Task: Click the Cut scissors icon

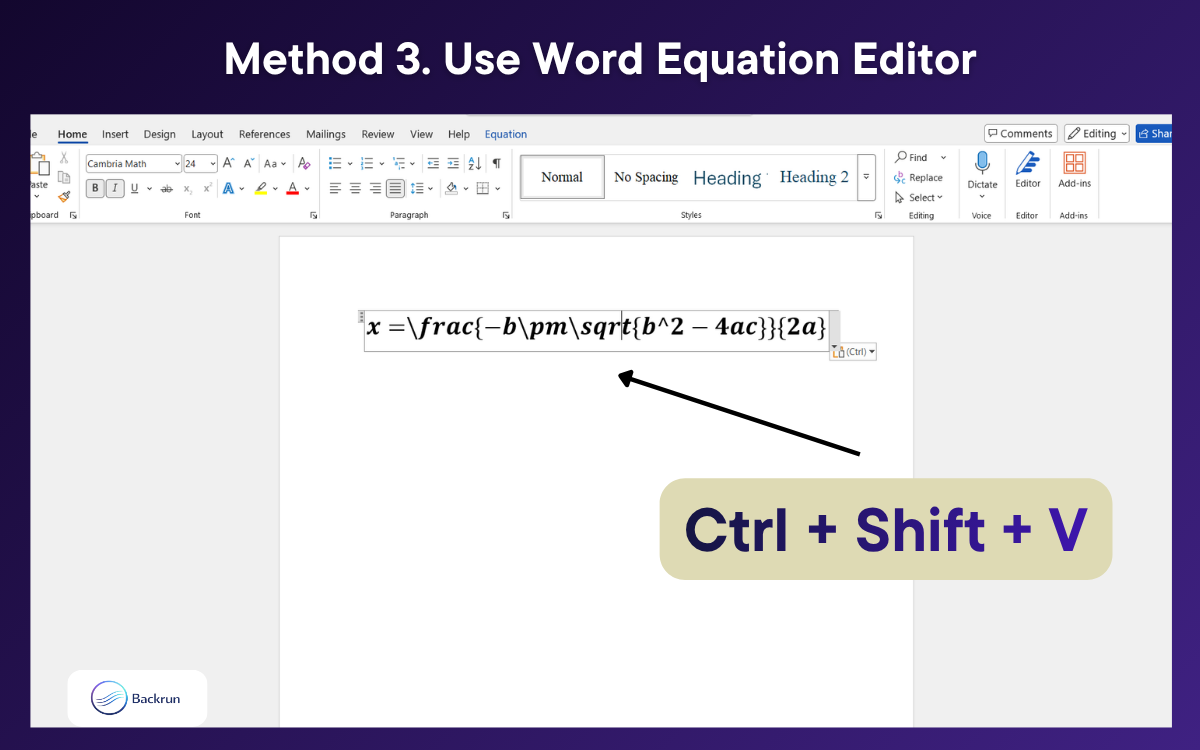Action: (64, 158)
